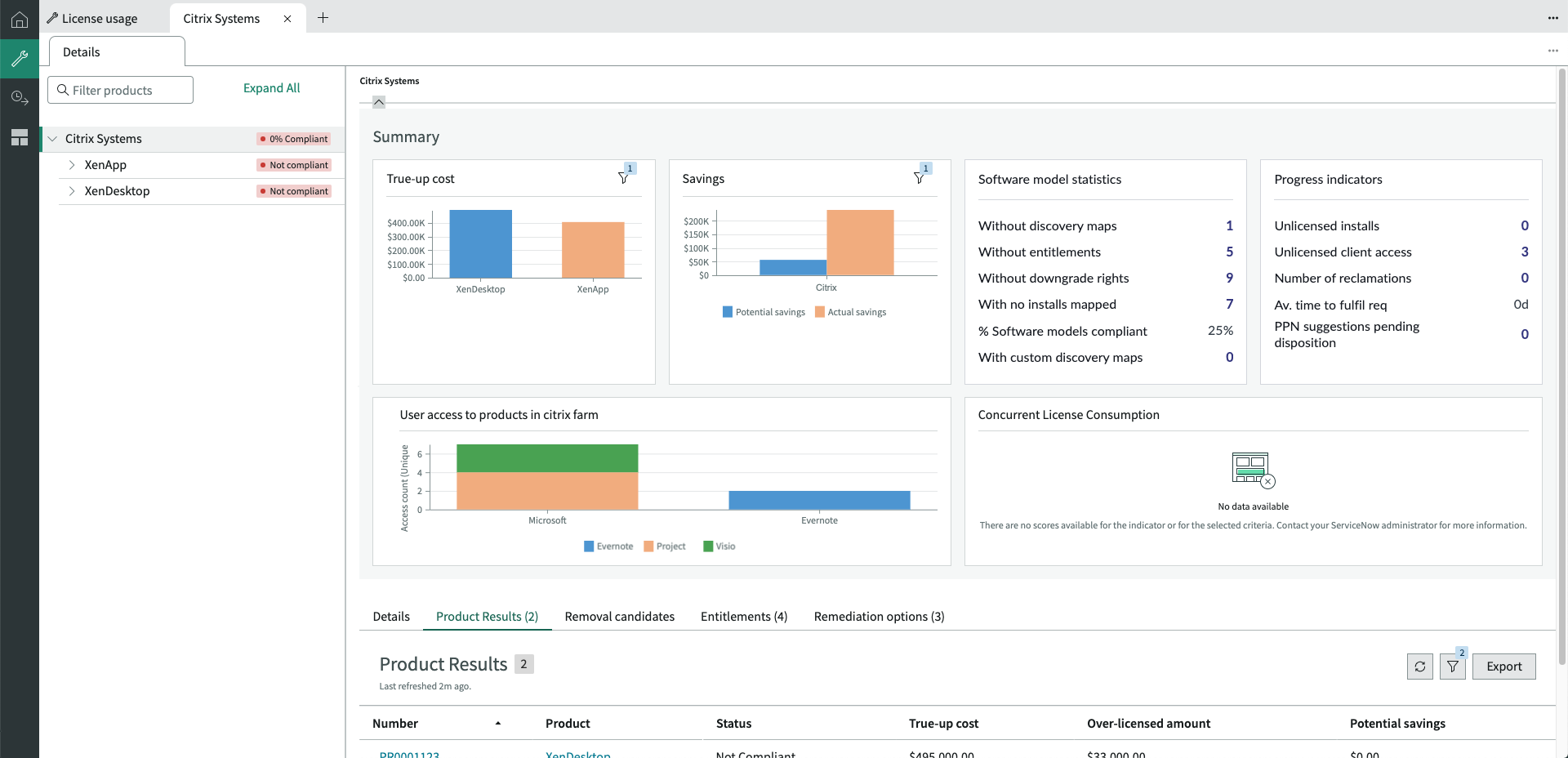Select the wrench license workspace icon

(20, 59)
